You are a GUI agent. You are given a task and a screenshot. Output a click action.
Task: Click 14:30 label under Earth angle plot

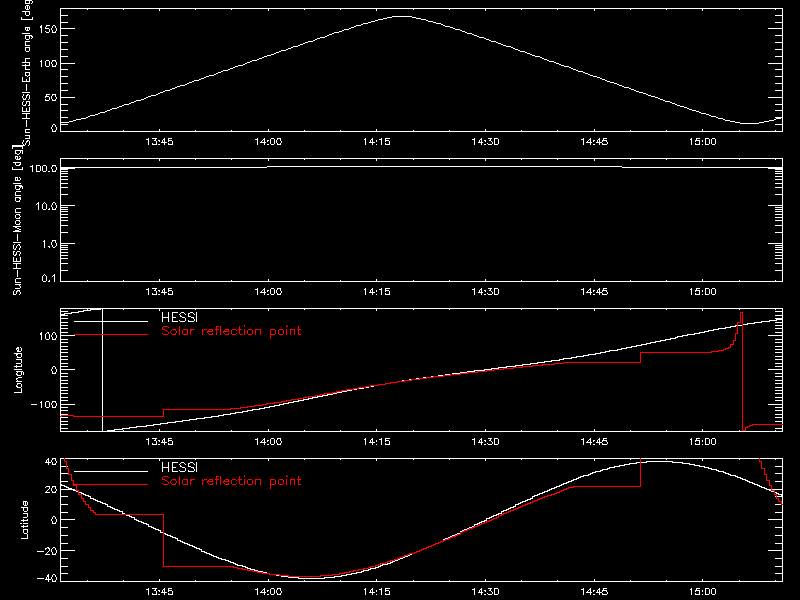pyautogui.click(x=485, y=142)
